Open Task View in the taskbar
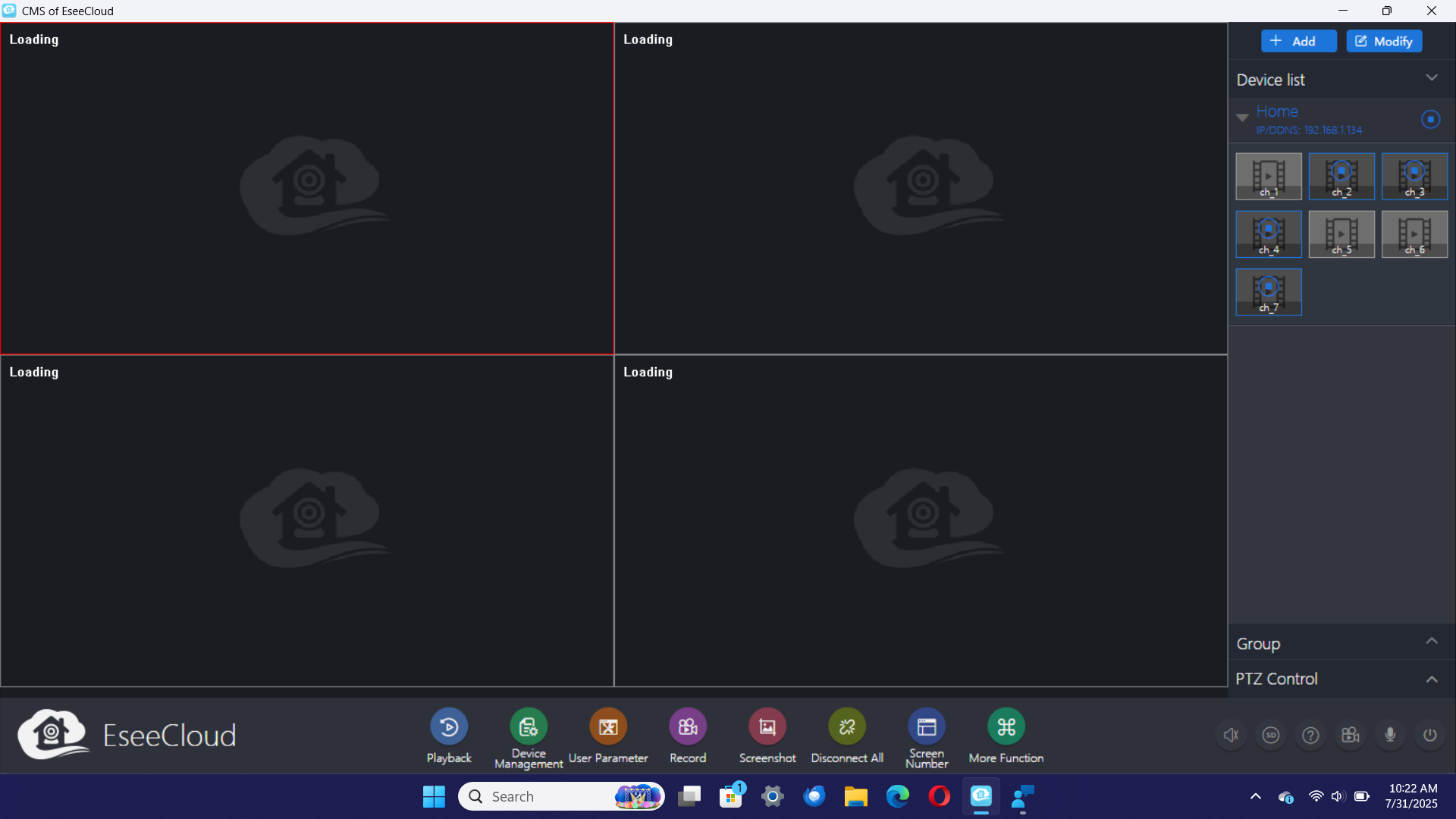Image resolution: width=1456 pixels, height=819 pixels. click(689, 796)
